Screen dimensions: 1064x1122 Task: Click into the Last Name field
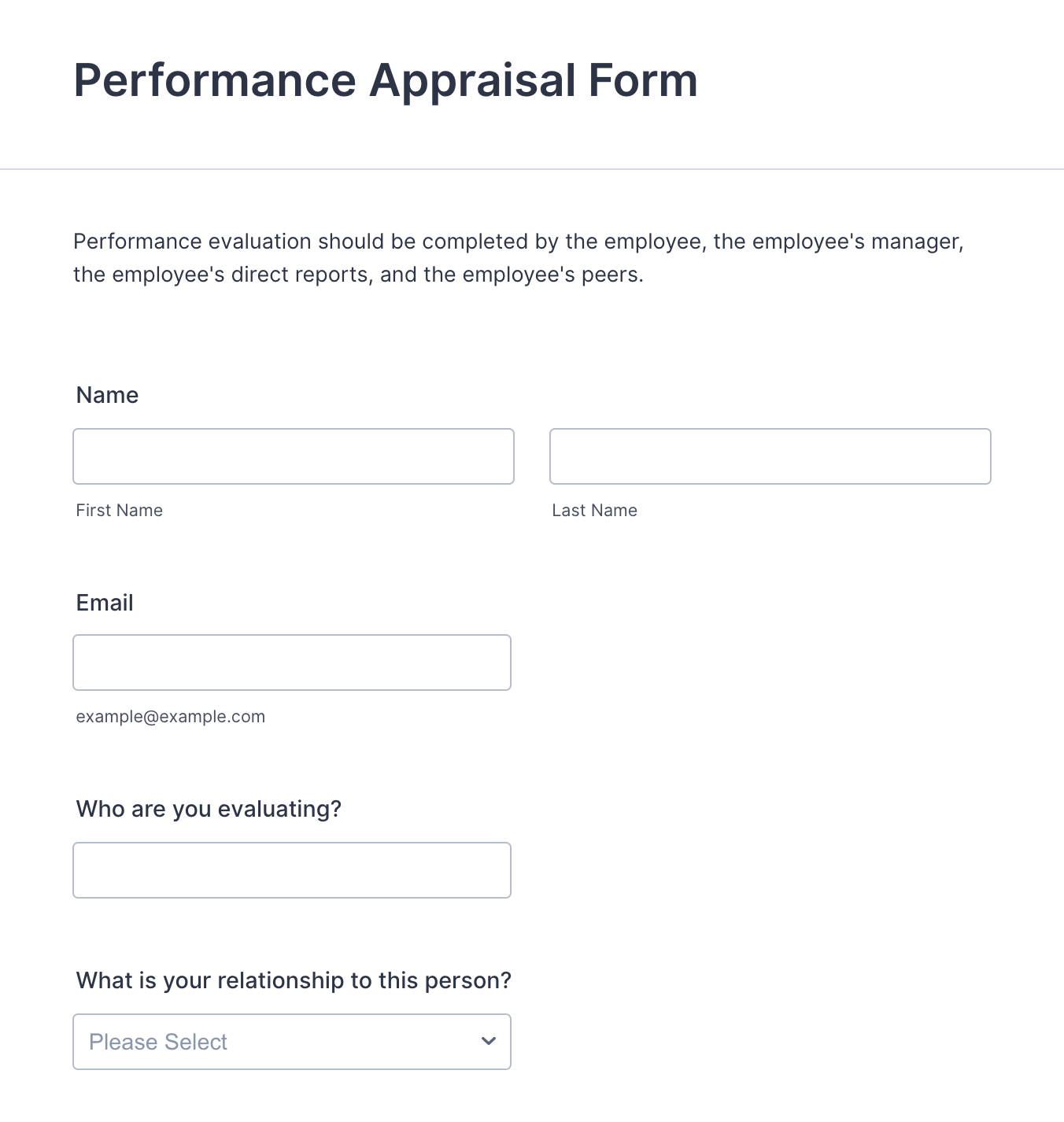(x=770, y=456)
